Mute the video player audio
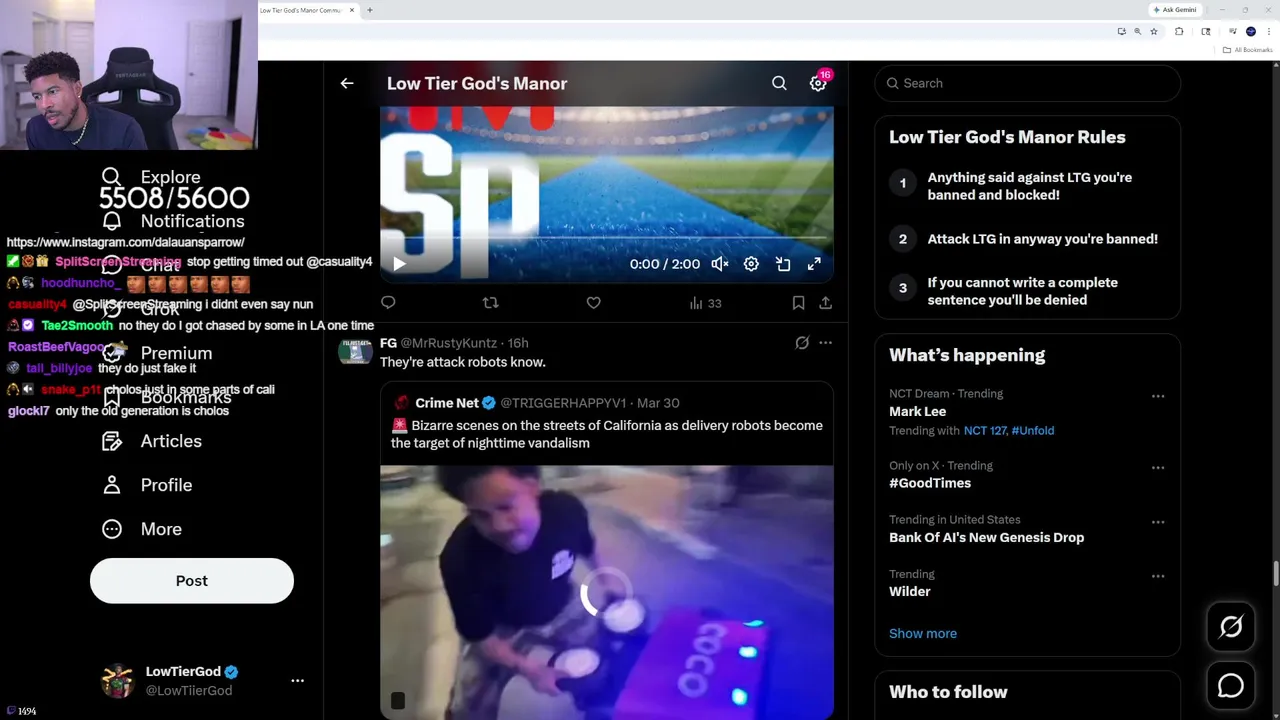1280x720 pixels. [719, 264]
